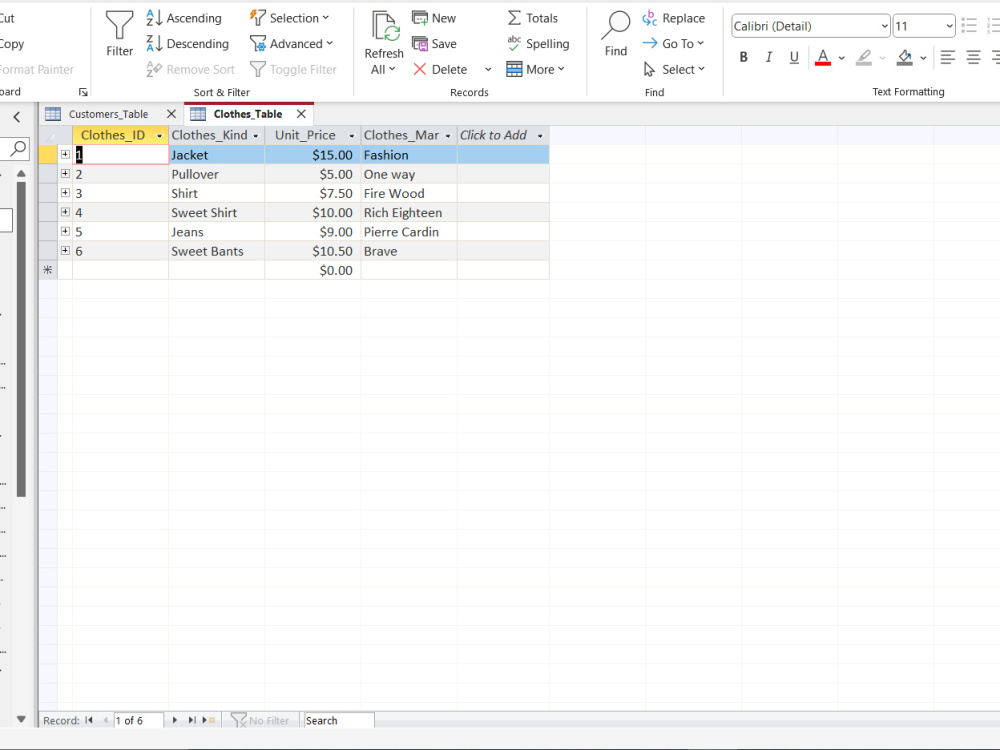Expand subdatasheet for record 5
The height and width of the screenshot is (750, 1000).
tap(65, 231)
